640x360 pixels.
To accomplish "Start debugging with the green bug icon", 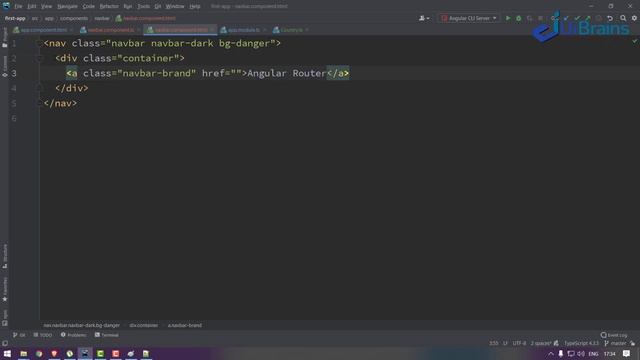I will [518, 18].
